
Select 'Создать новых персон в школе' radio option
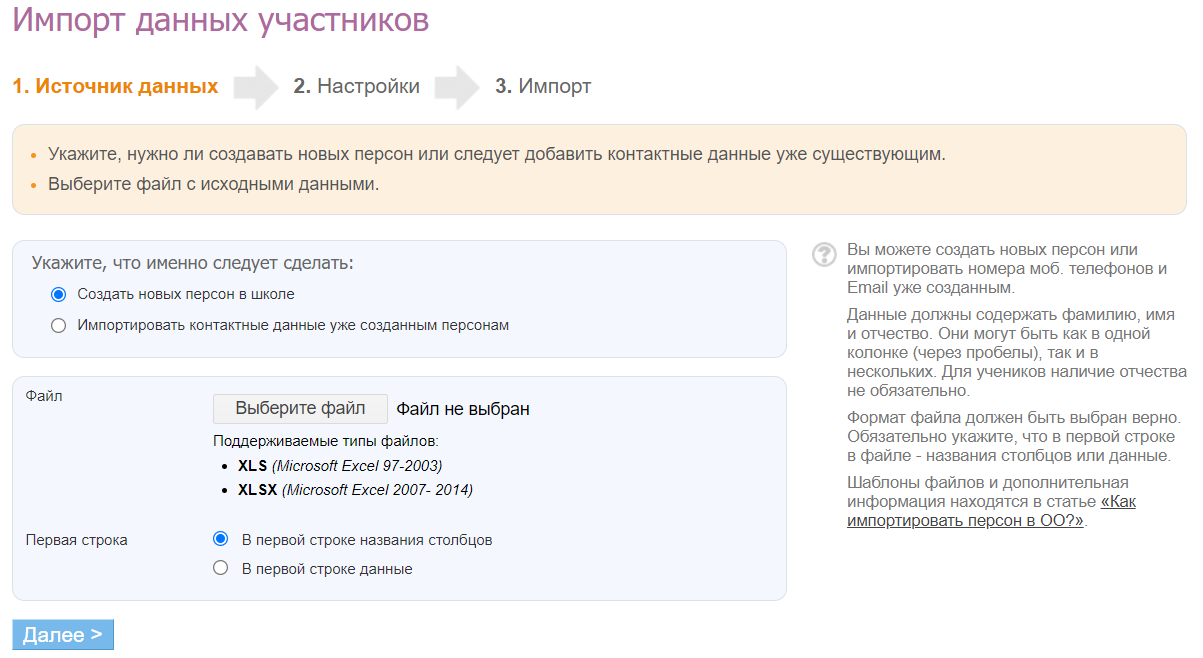click(58, 295)
